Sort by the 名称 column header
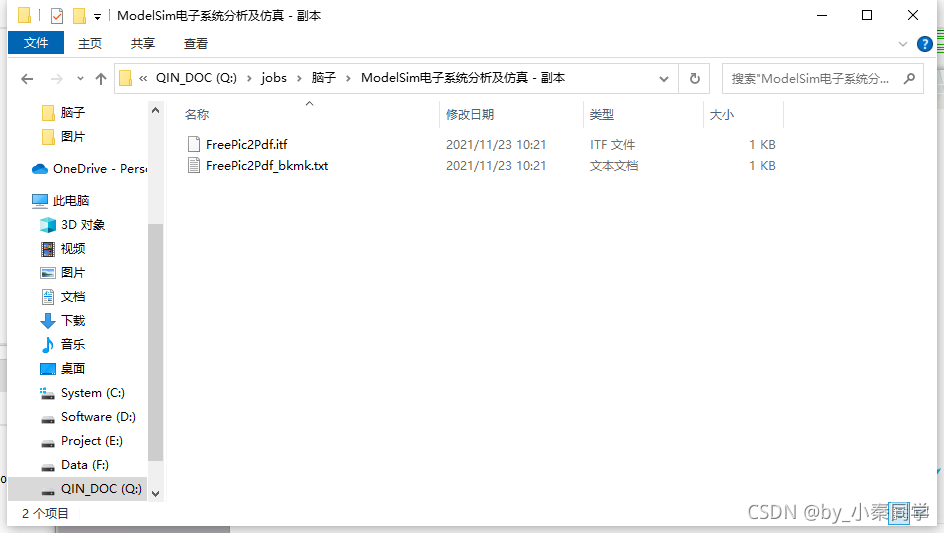 pyautogui.click(x=197, y=114)
